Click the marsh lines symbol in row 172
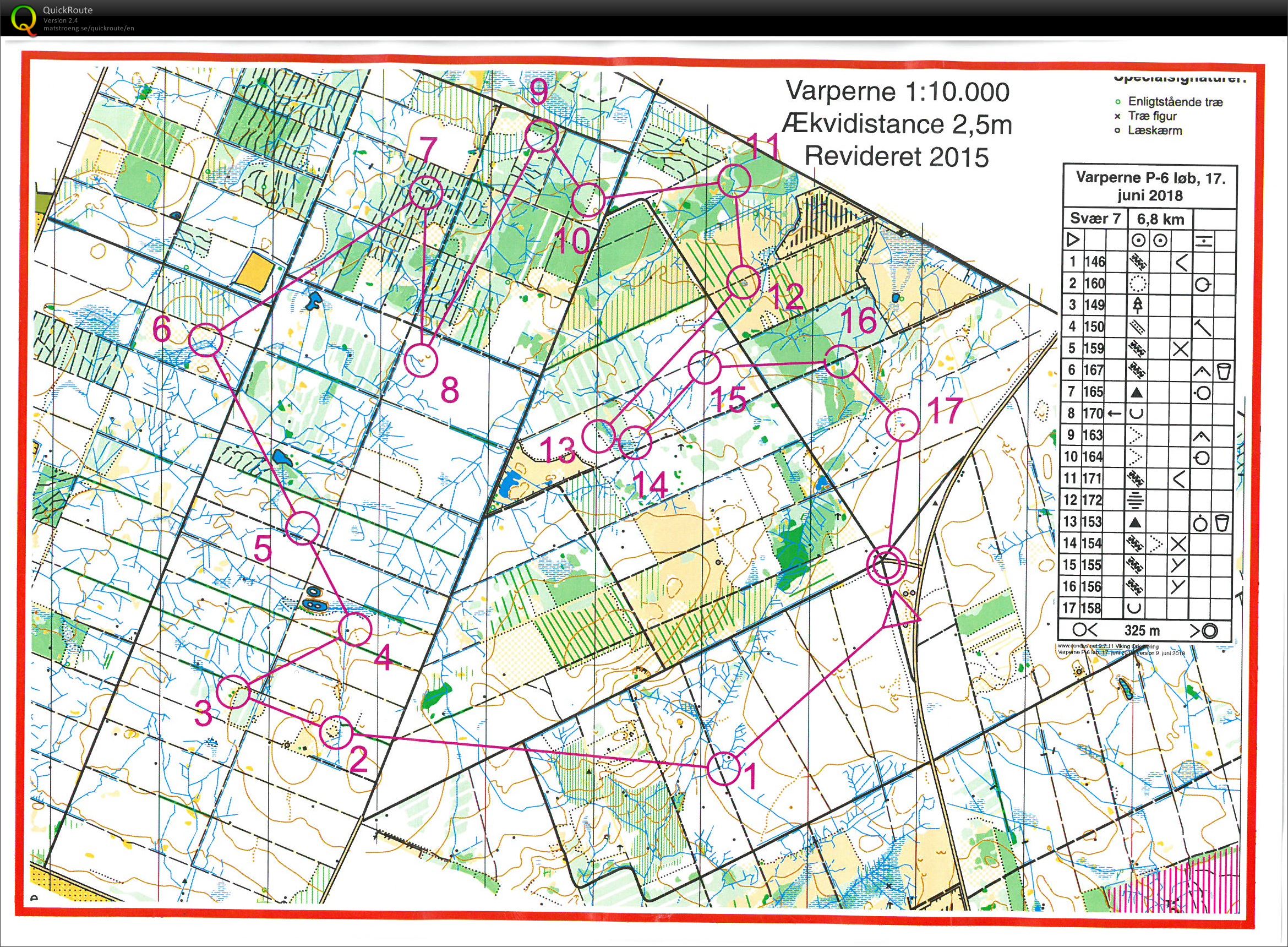 pyautogui.click(x=1137, y=500)
